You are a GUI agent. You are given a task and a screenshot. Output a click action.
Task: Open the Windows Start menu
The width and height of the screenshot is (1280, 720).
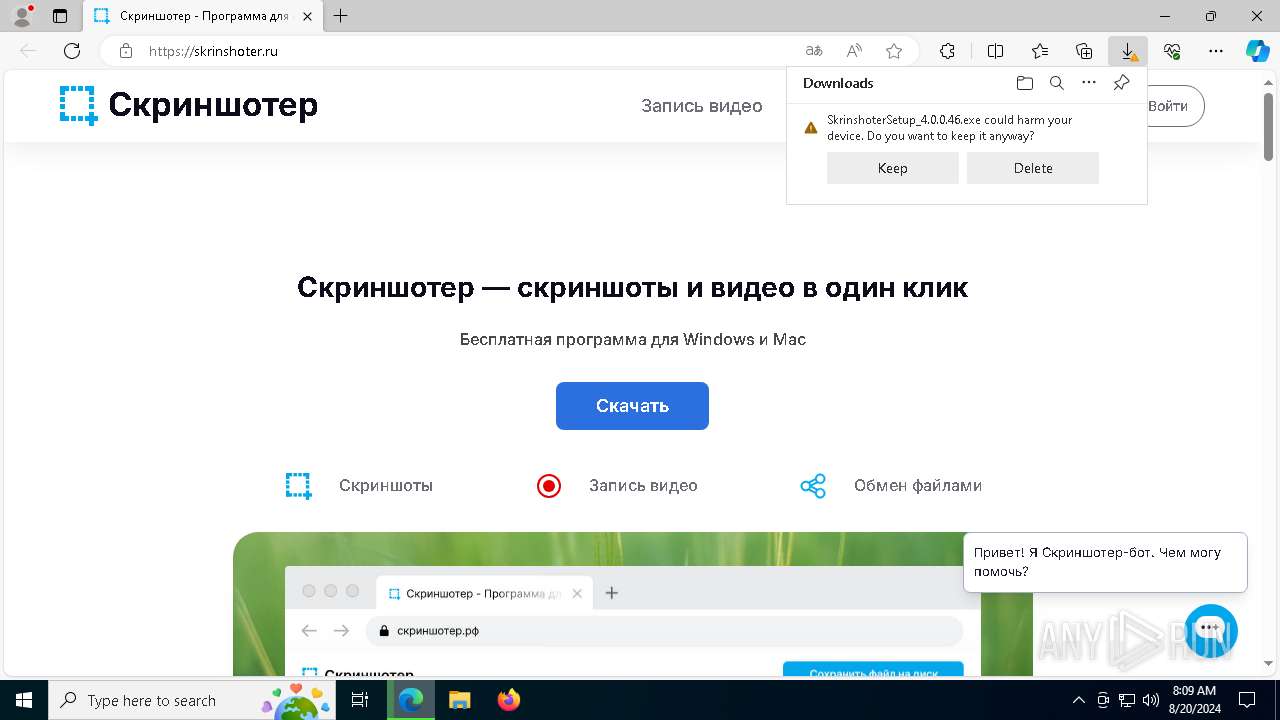click(x=23, y=700)
